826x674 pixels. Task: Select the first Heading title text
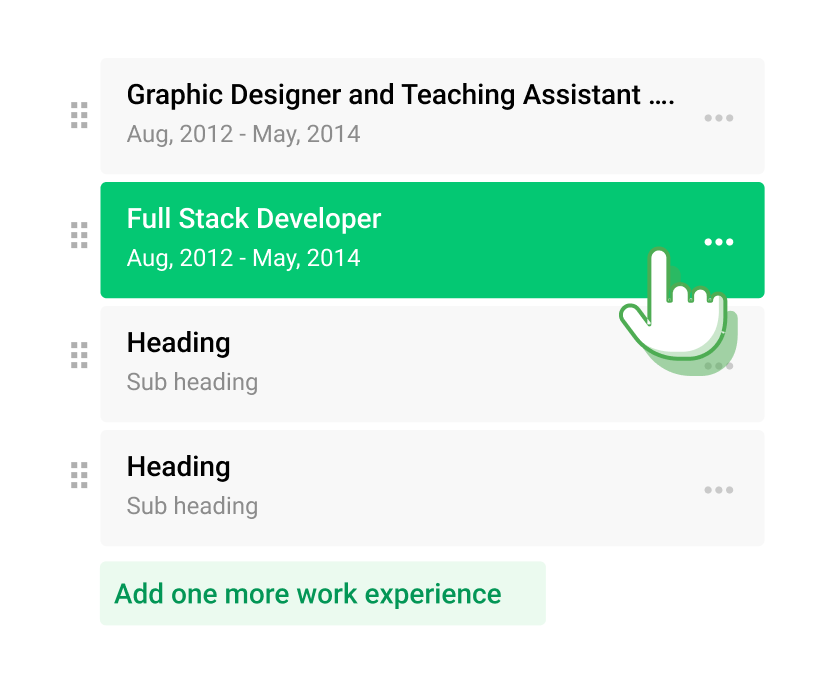click(178, 343)
